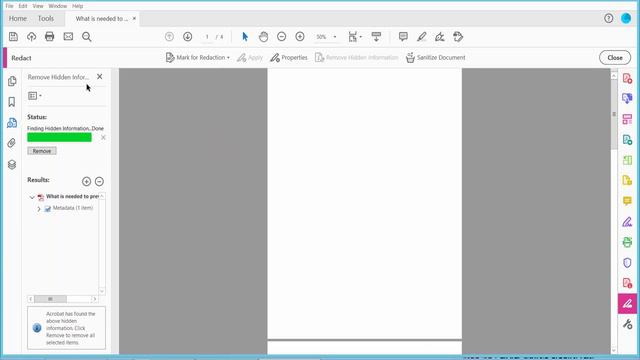This screenshot has height=360, width=640.
Task: Open the Protect shield tool
Action: [627, 262]
